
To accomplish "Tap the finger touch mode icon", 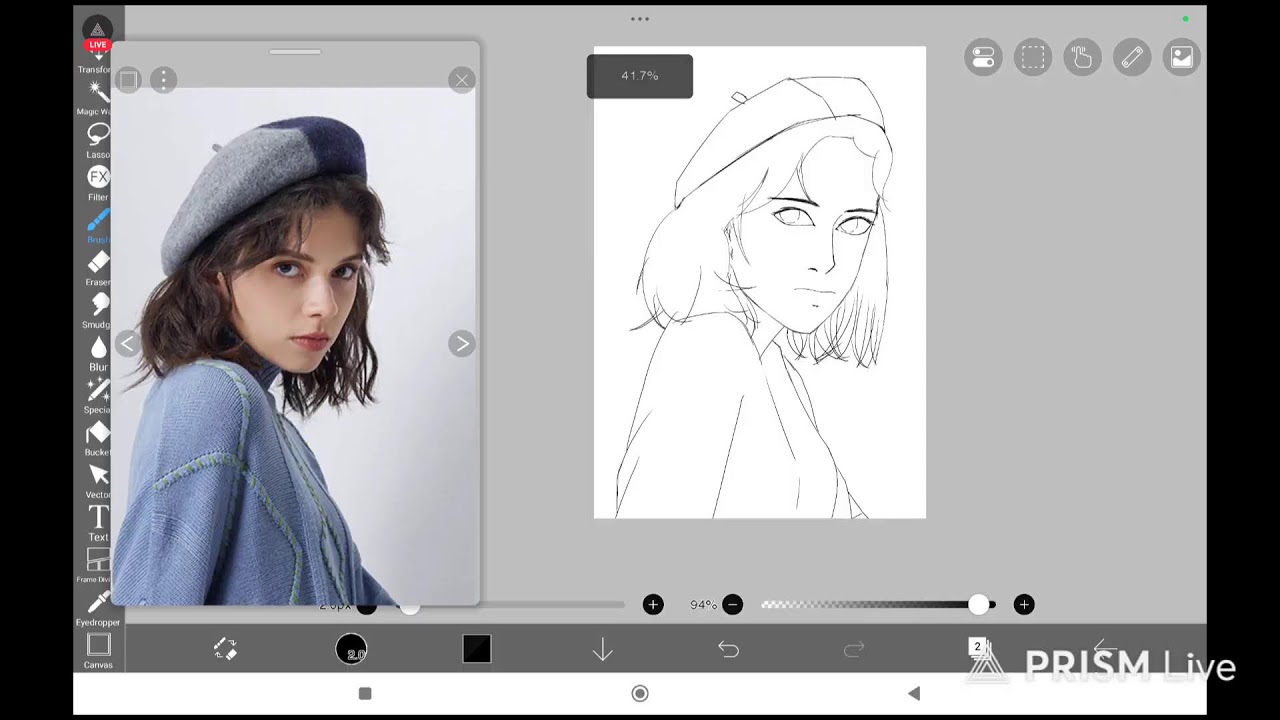I will 1082,58.
